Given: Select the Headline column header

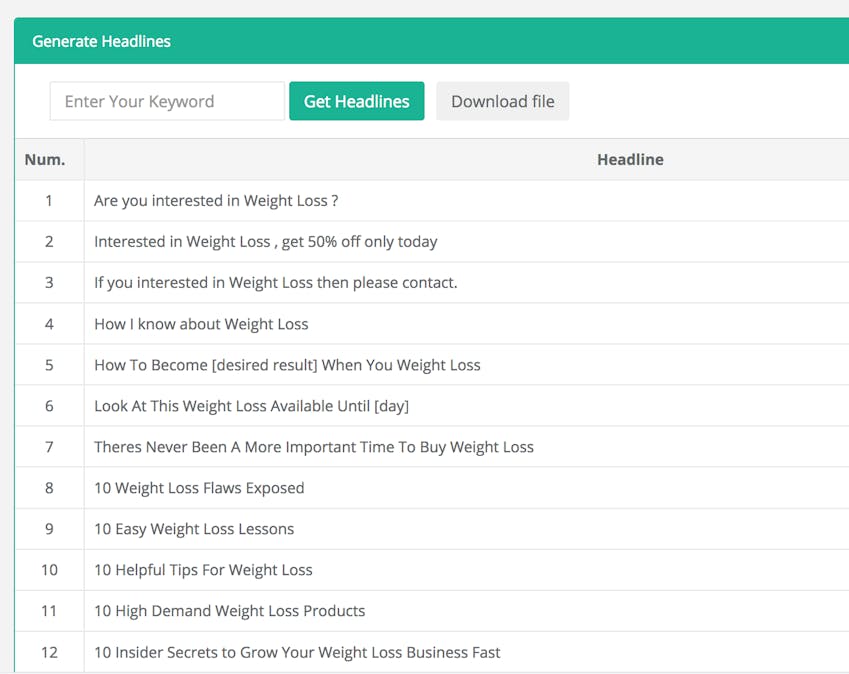Looking at the screenshot, I should pyautogui.click(x=630, y=159).
